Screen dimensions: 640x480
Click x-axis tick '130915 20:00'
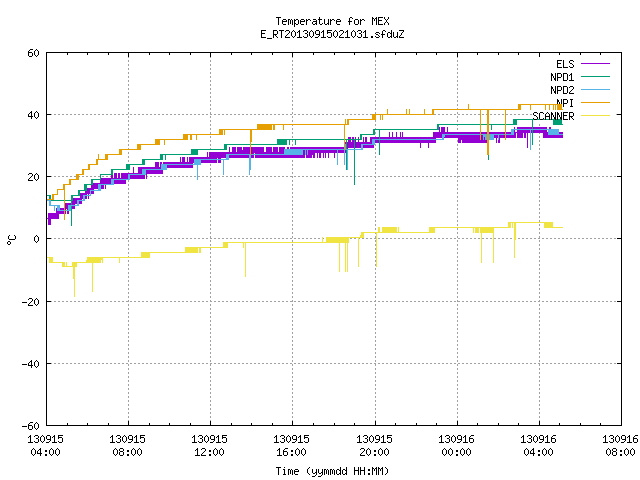point(374,446)
